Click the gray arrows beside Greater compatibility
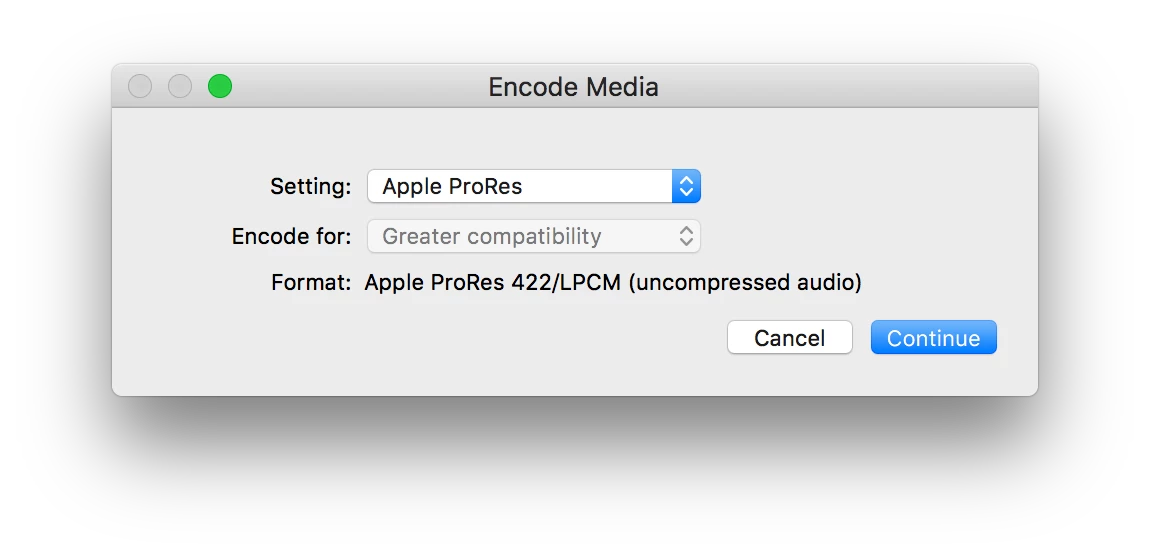Screen dimensions: 1150x556 [x=686, y=237]
